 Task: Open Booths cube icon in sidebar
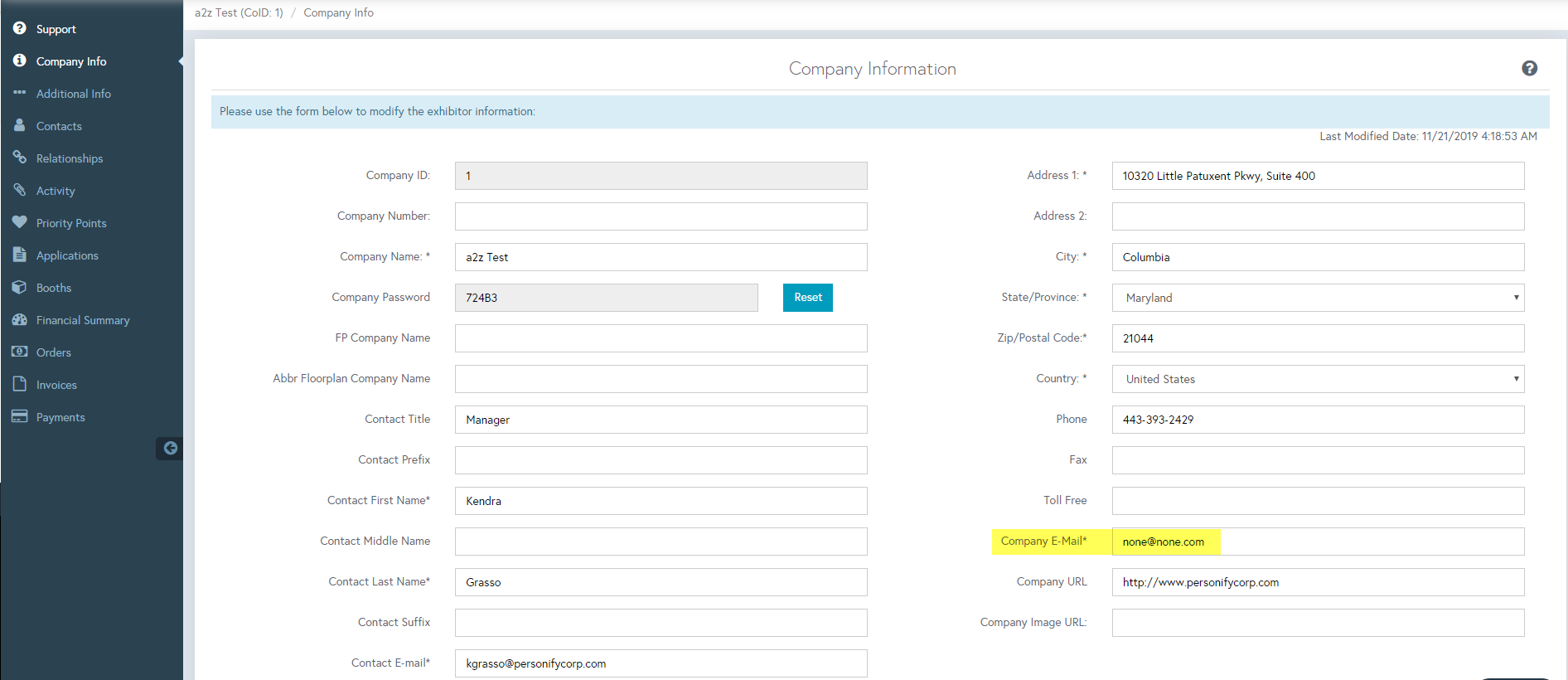click(20, 287)
